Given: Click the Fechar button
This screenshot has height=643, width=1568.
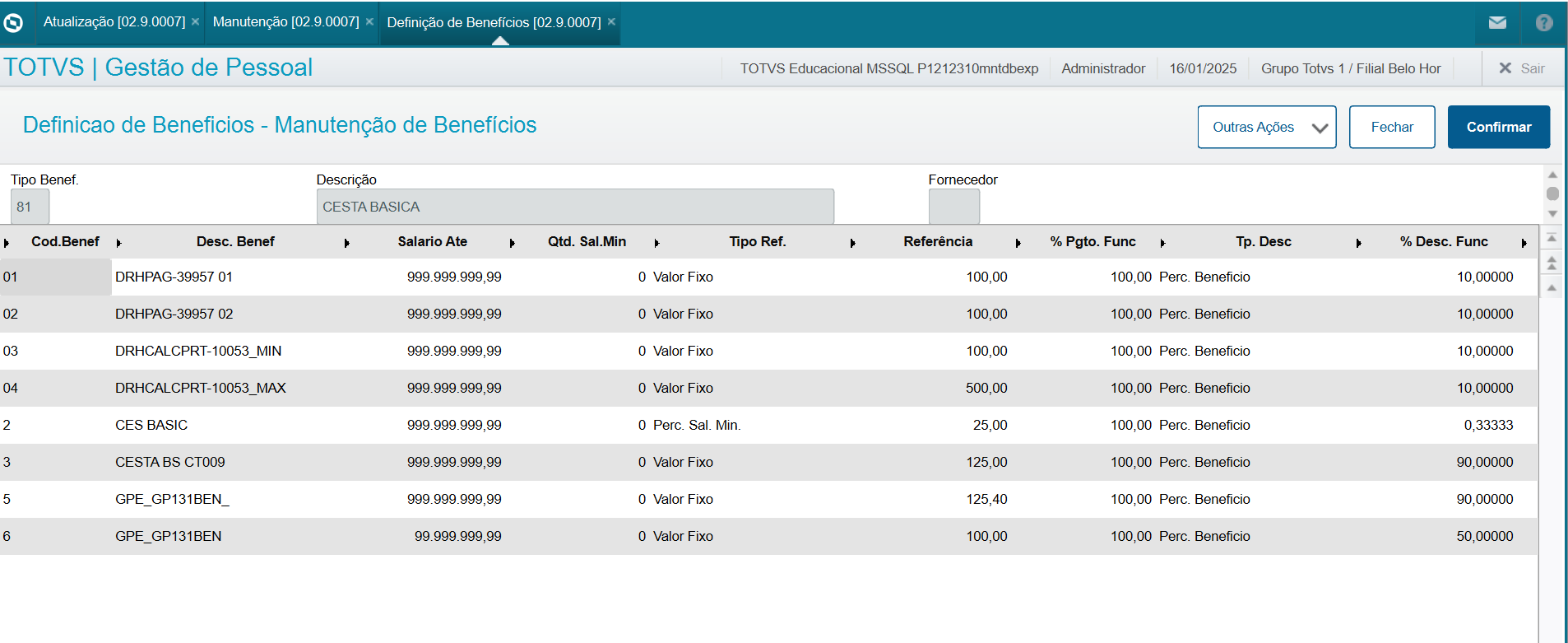Looking at the screenshot, I should coord(1392,127).
